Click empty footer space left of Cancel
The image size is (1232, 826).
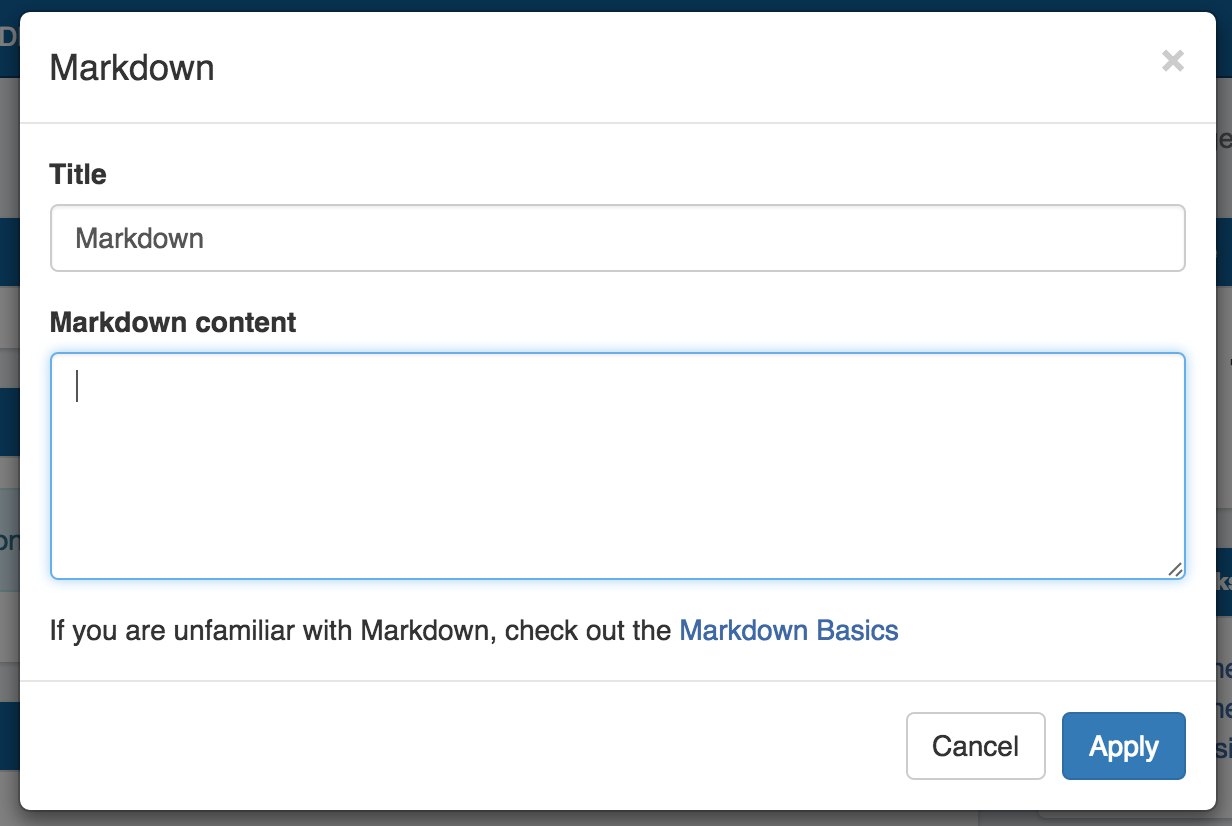point(450,746)
